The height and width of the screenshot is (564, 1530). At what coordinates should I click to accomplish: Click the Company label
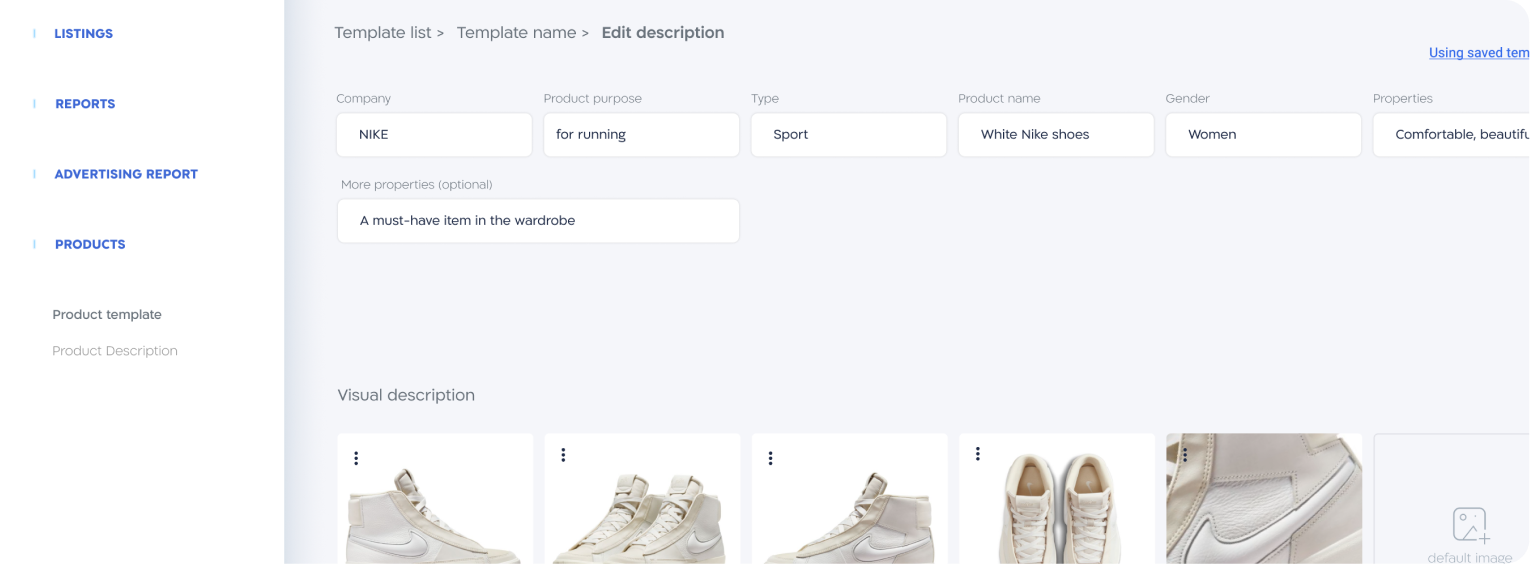click(364, 98)
